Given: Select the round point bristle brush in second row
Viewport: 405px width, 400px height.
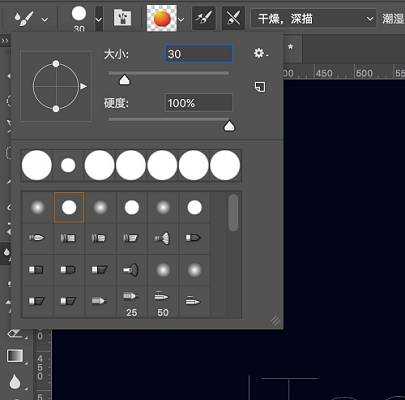Looking at the screenshot, I should (37, 238).
